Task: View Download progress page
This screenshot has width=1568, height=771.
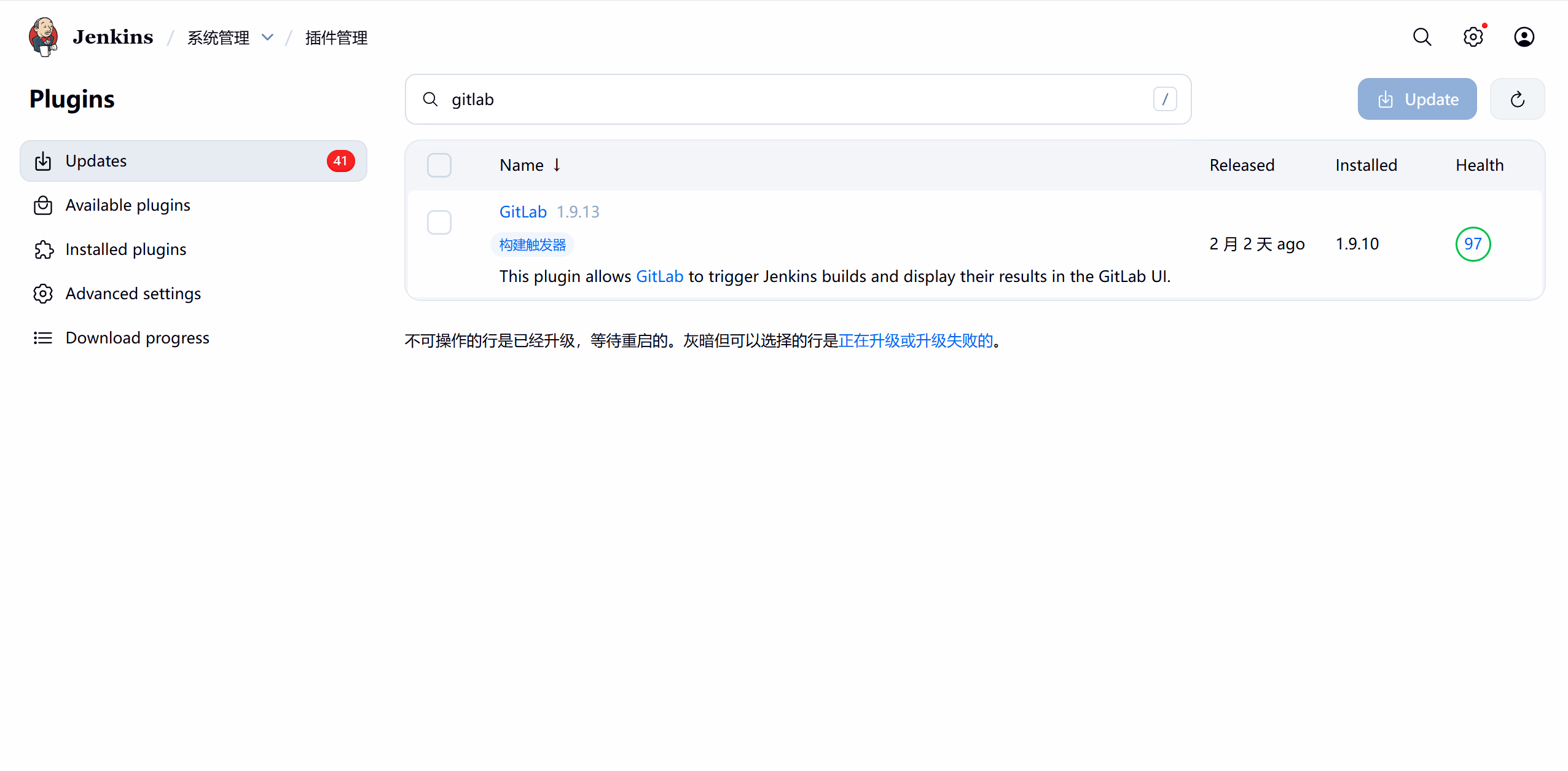Action: coord(137,338)
